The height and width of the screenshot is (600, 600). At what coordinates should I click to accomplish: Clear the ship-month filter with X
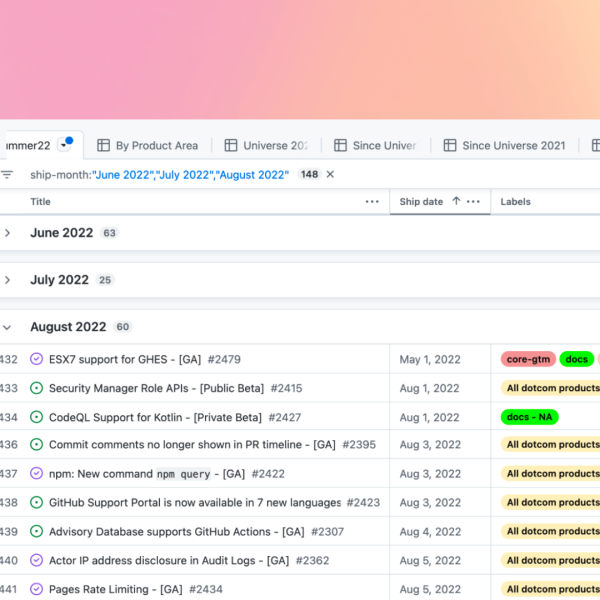(330, 174)
